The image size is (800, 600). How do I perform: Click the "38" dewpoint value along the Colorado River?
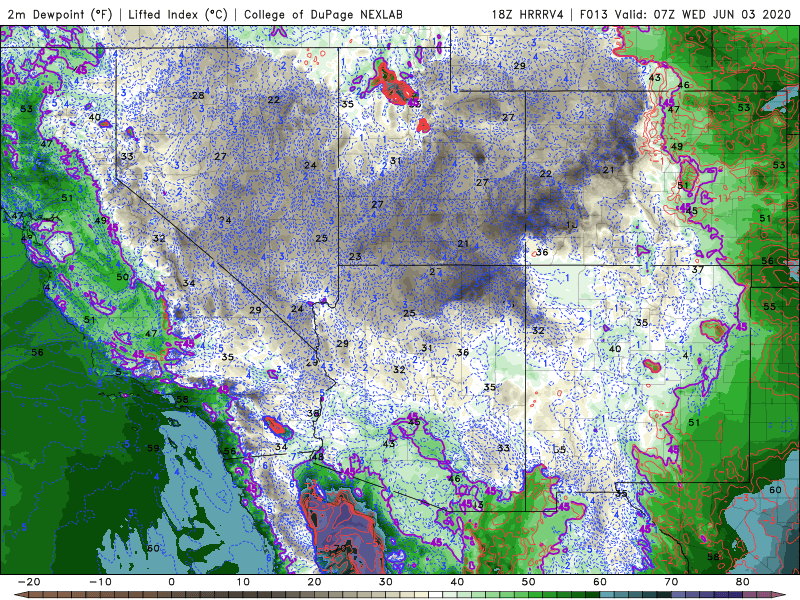313,413
